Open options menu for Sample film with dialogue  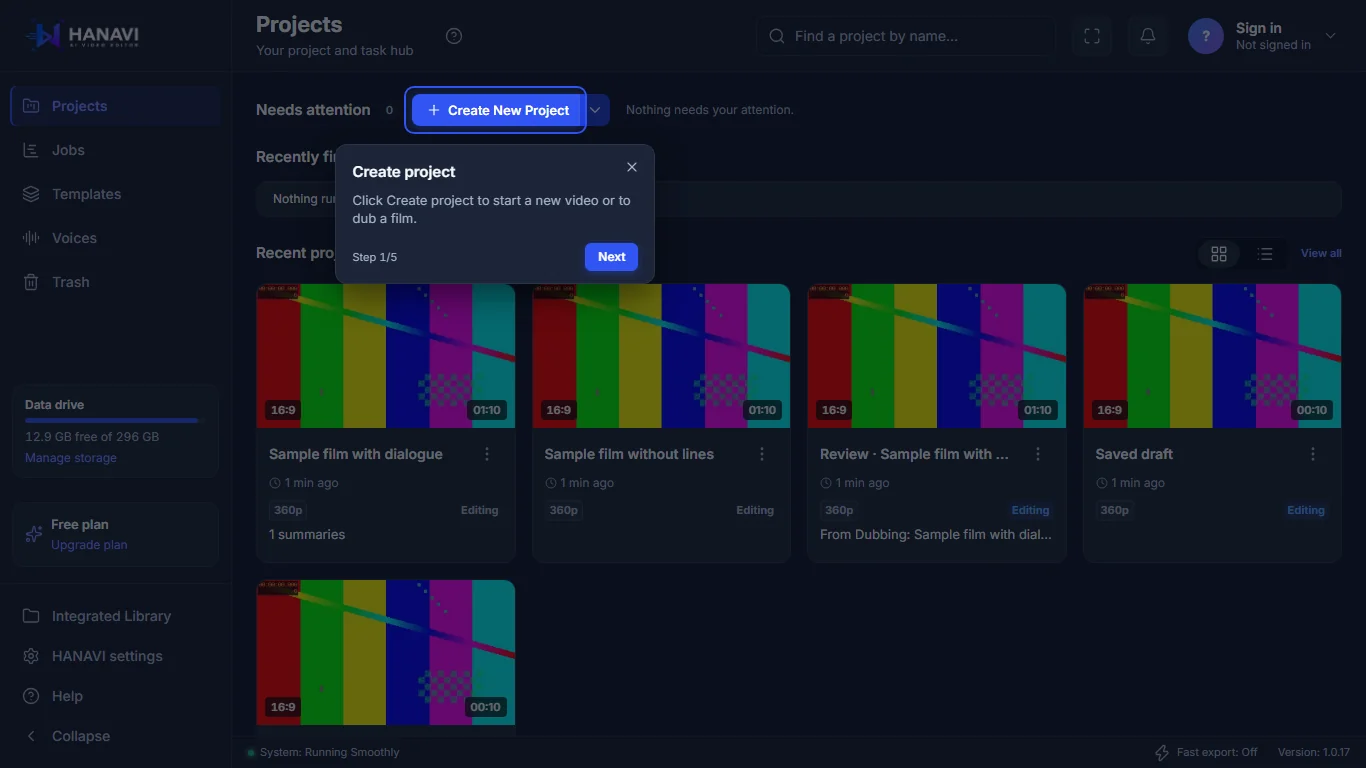coord(487,454)
